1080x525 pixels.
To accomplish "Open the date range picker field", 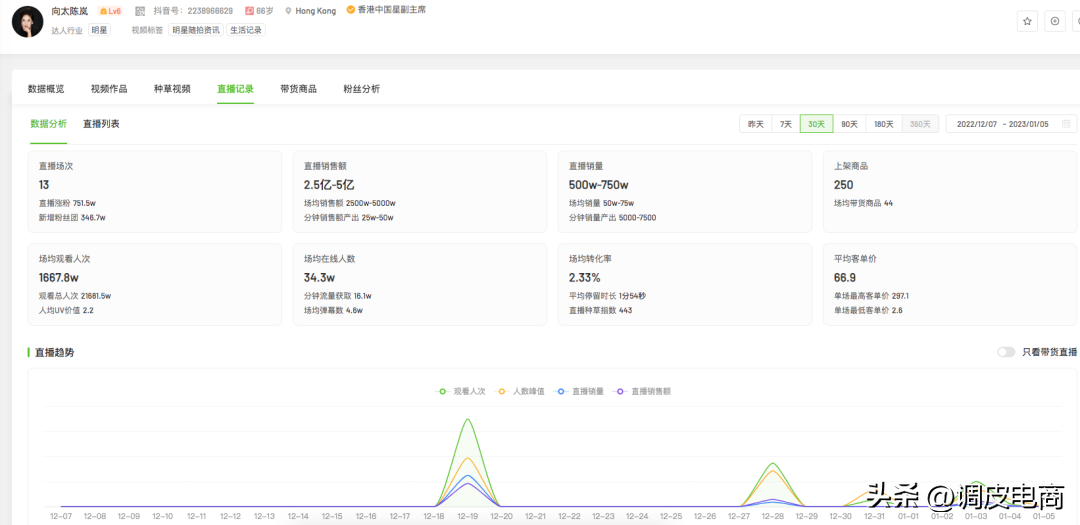I will 1011,124.
